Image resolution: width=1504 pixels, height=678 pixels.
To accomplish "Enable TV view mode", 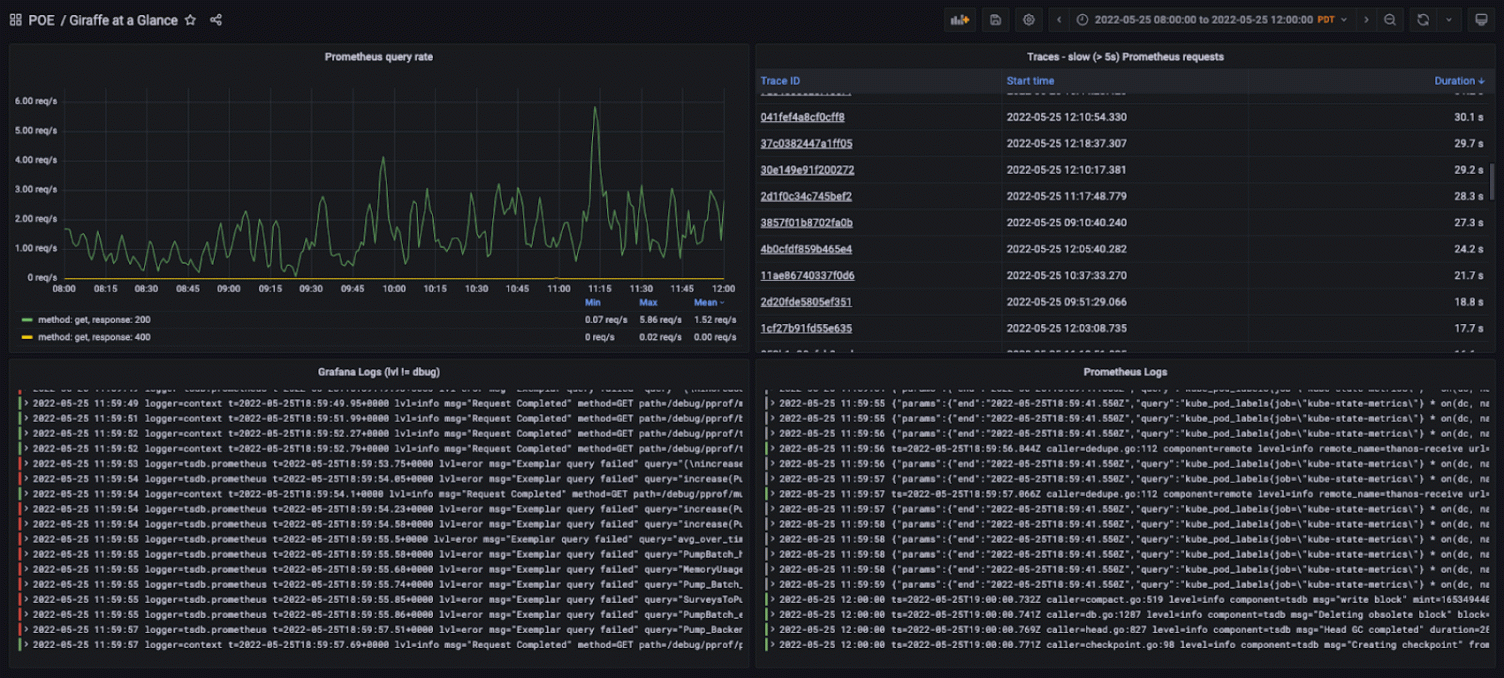I will (1483, 19).
